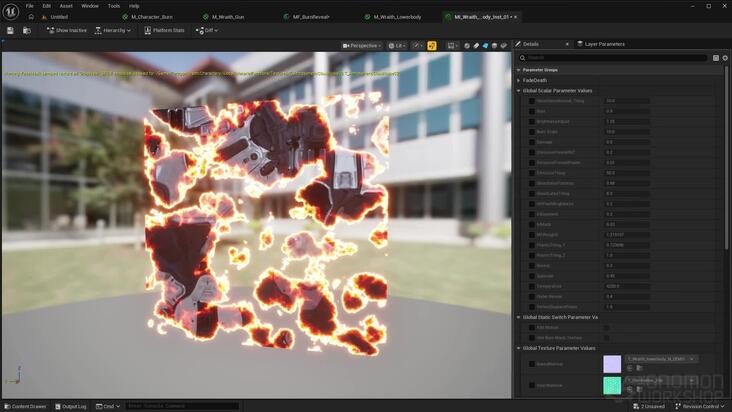Save the current material instance asset
Image resolution: width=732 pixels, height=412 pixels.
tap(10, 30)
